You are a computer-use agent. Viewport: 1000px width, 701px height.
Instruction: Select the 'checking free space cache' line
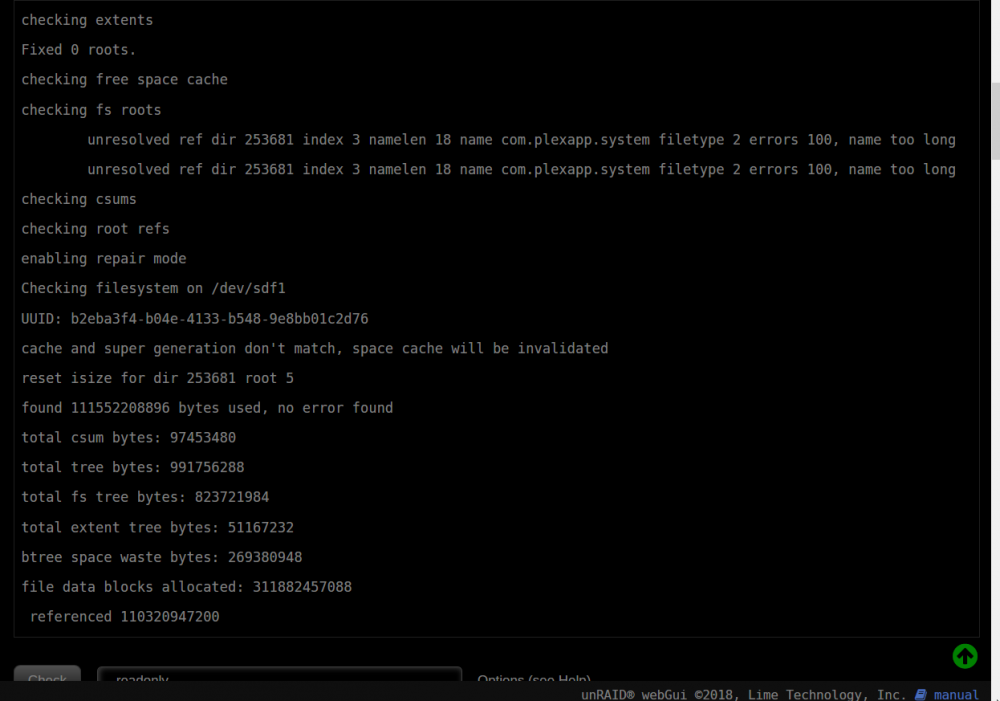[124, 80]
